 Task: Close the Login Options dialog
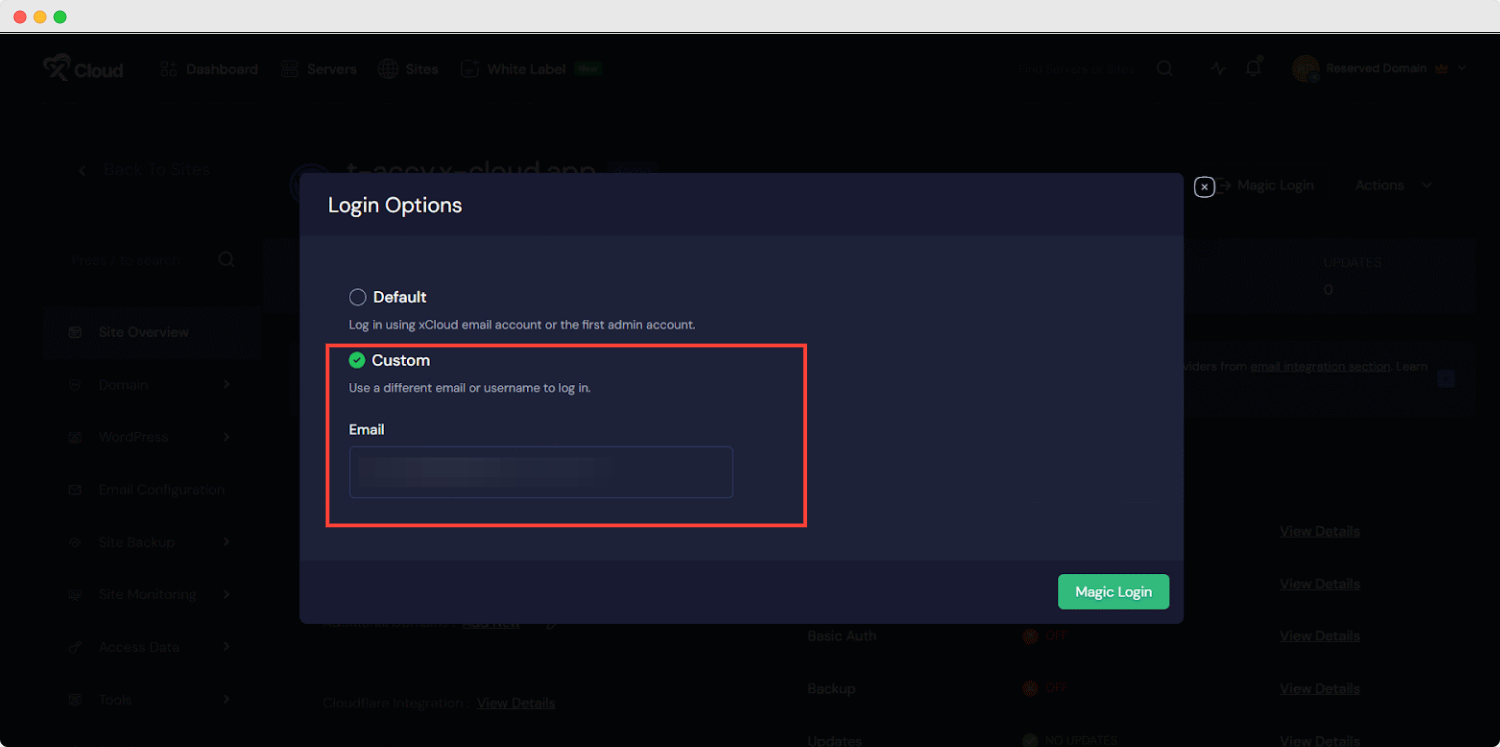coord(1204,186)
